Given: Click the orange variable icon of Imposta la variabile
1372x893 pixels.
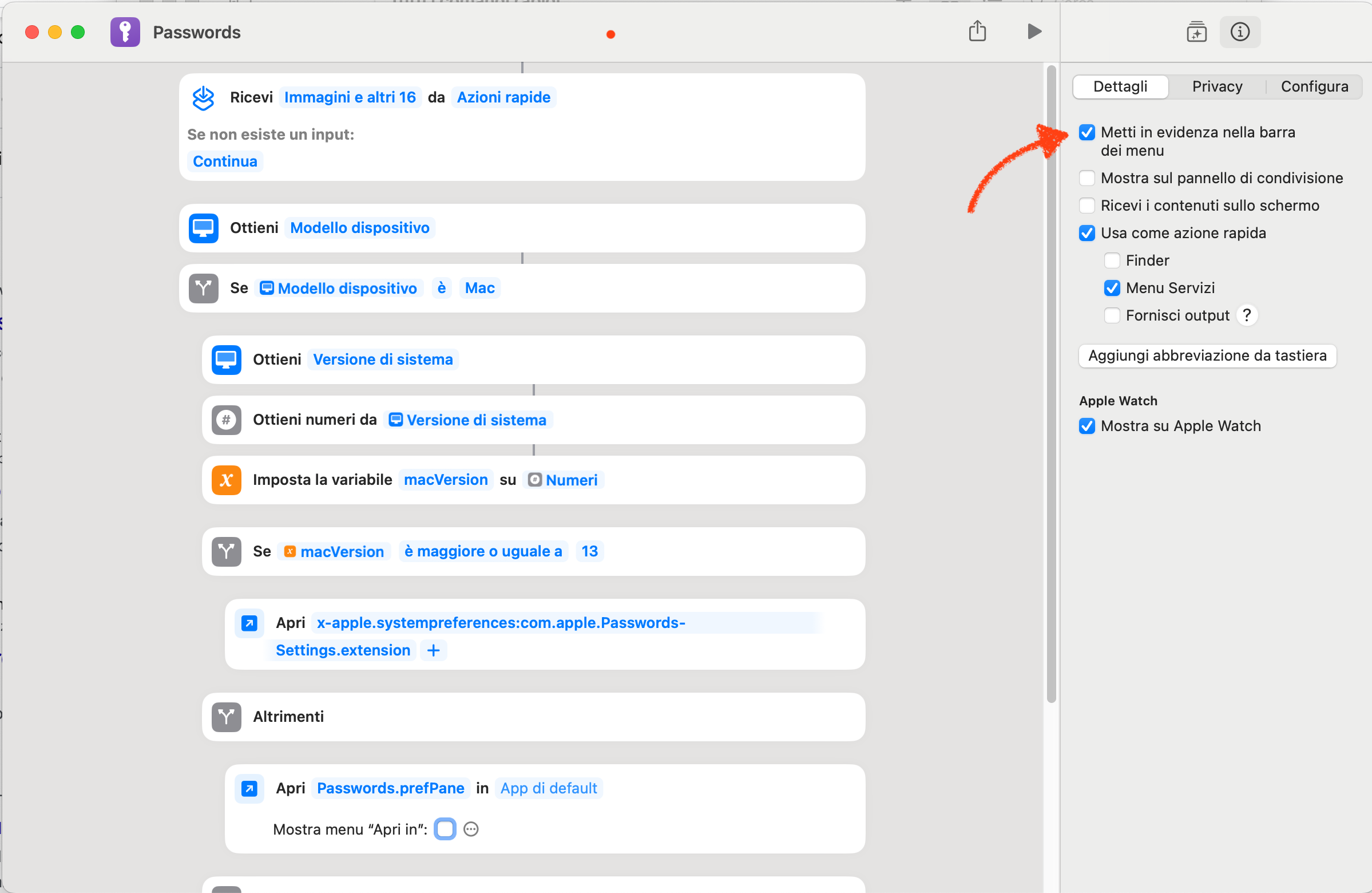Looking at the screenshot, I should [227, 480].
